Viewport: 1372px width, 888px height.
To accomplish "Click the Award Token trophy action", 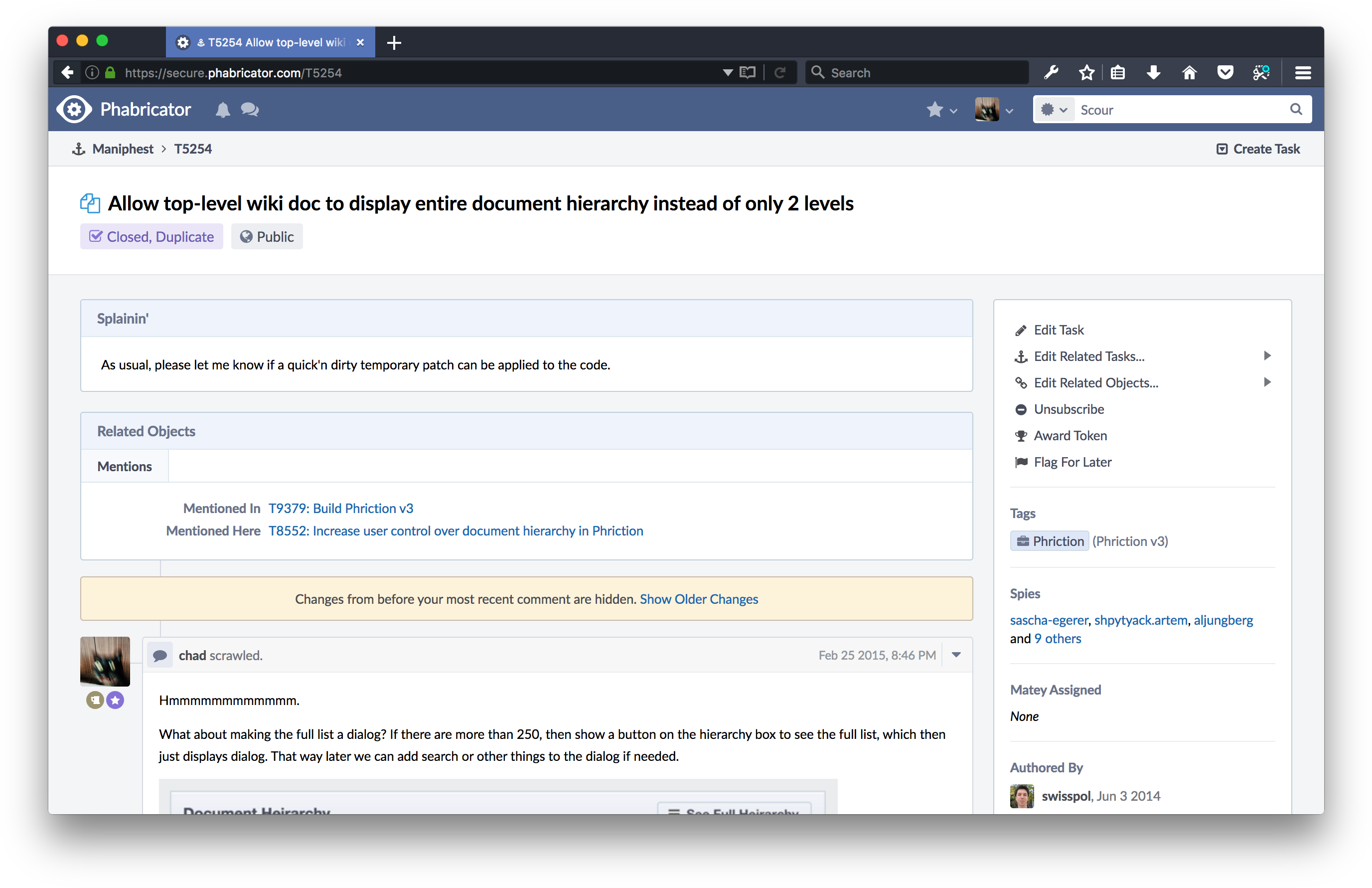I will (x=1069, y=436).
